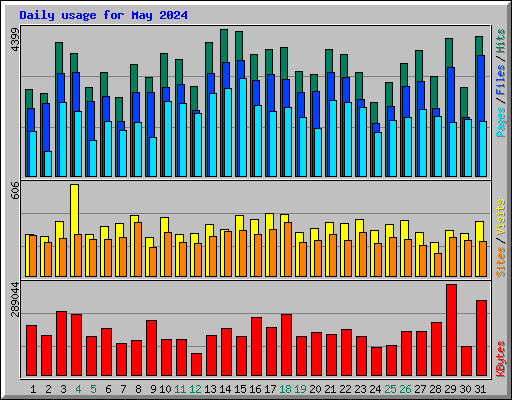The image size is (512, 400).
Task: Click the day 26 axis label
Action: tap(405, 389)
